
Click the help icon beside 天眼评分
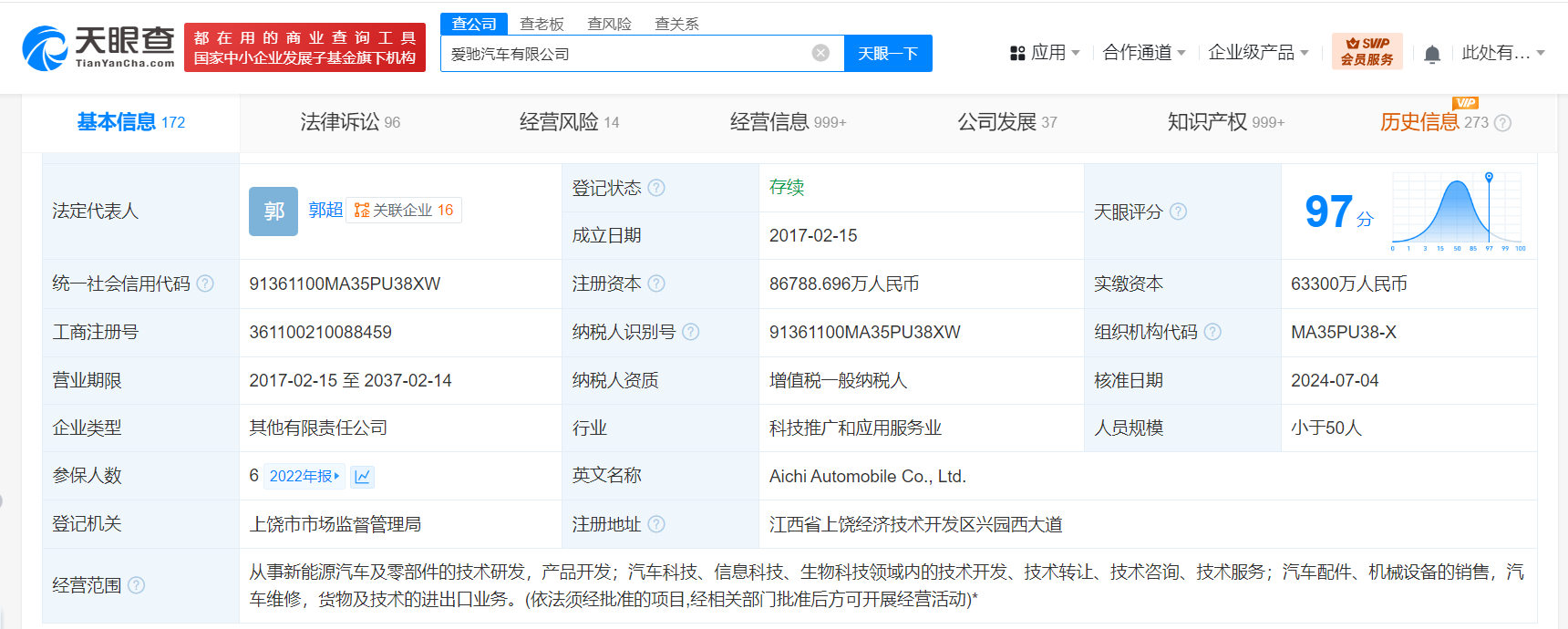[1178, 211]
